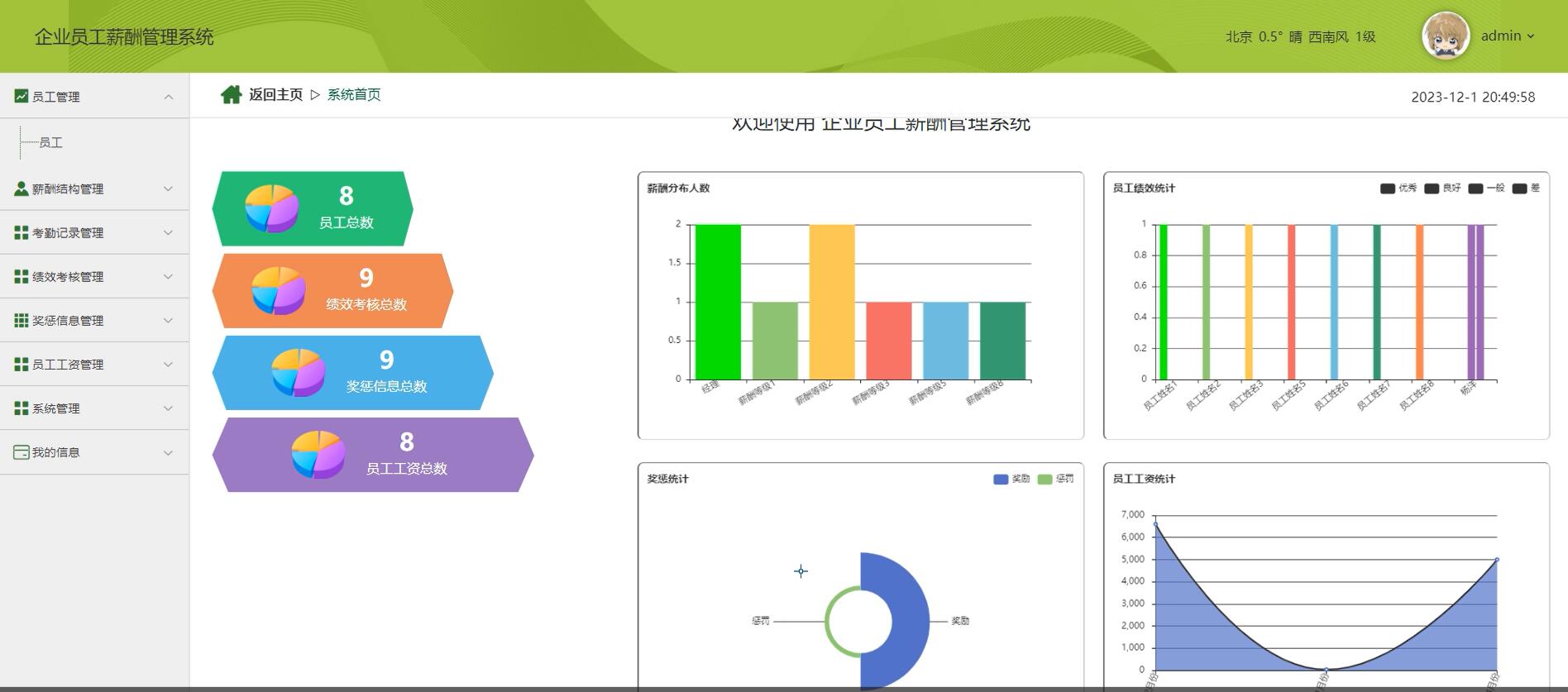Select the 员工 submenu item
The height and width of the screenshot is (692, 1568).
point(50,143)
